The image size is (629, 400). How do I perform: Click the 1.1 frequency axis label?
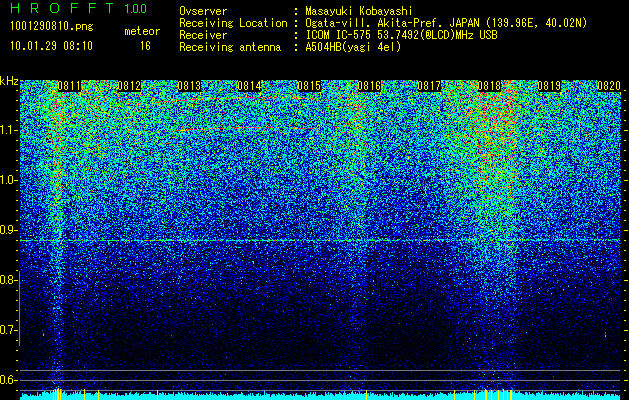tap(7, 130)
